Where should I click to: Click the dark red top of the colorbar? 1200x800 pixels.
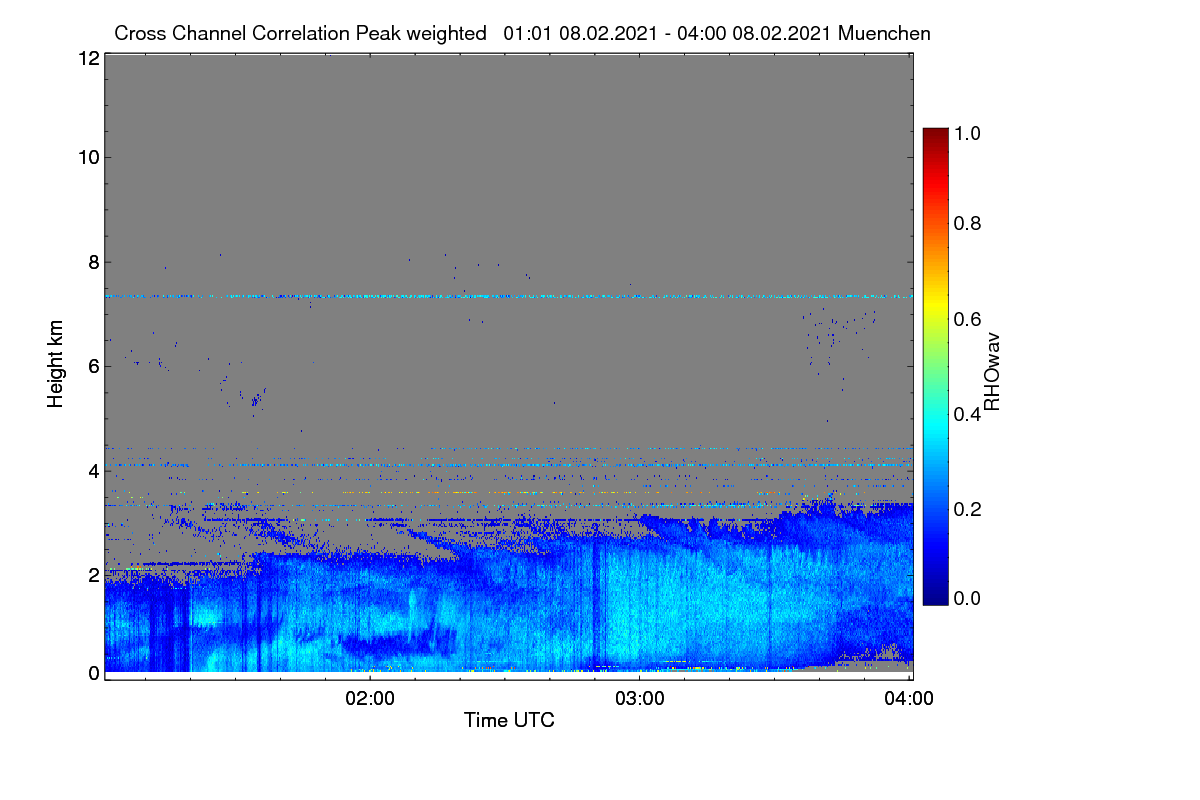click(935, 135)
